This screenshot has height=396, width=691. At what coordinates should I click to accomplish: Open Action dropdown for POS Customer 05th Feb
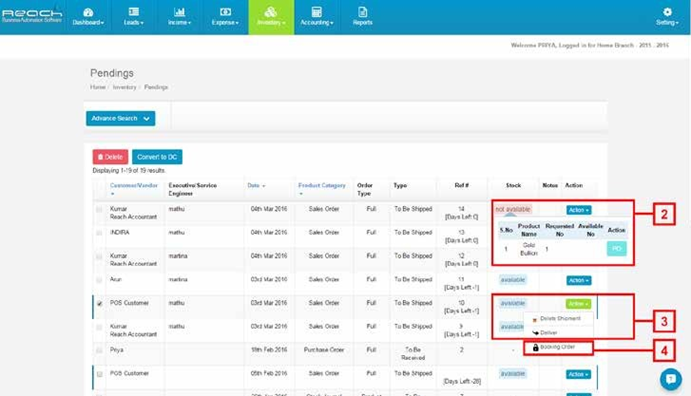pyautogui.click(x=579, y=374)
